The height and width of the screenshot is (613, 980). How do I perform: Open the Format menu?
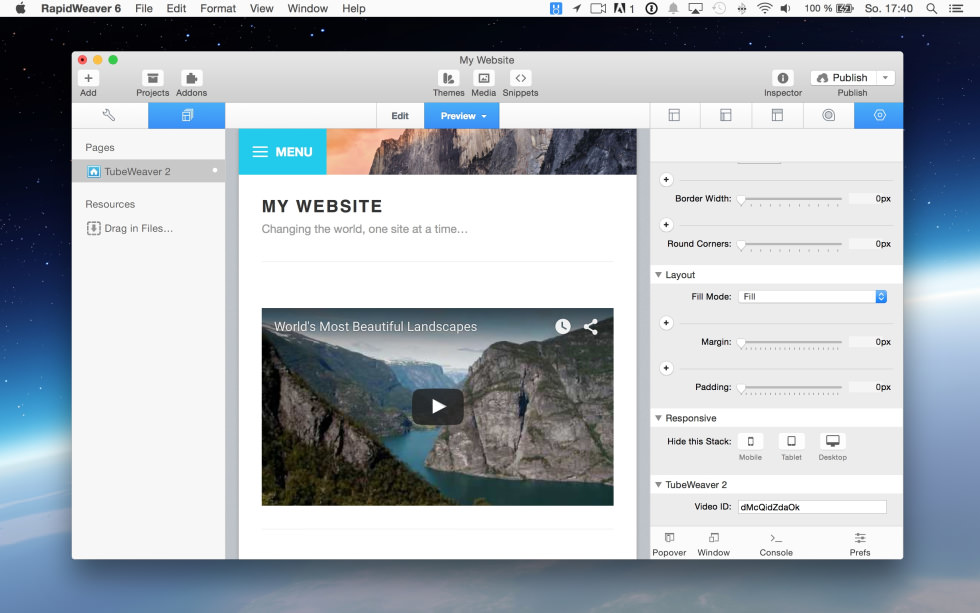[x=218, y=9]
